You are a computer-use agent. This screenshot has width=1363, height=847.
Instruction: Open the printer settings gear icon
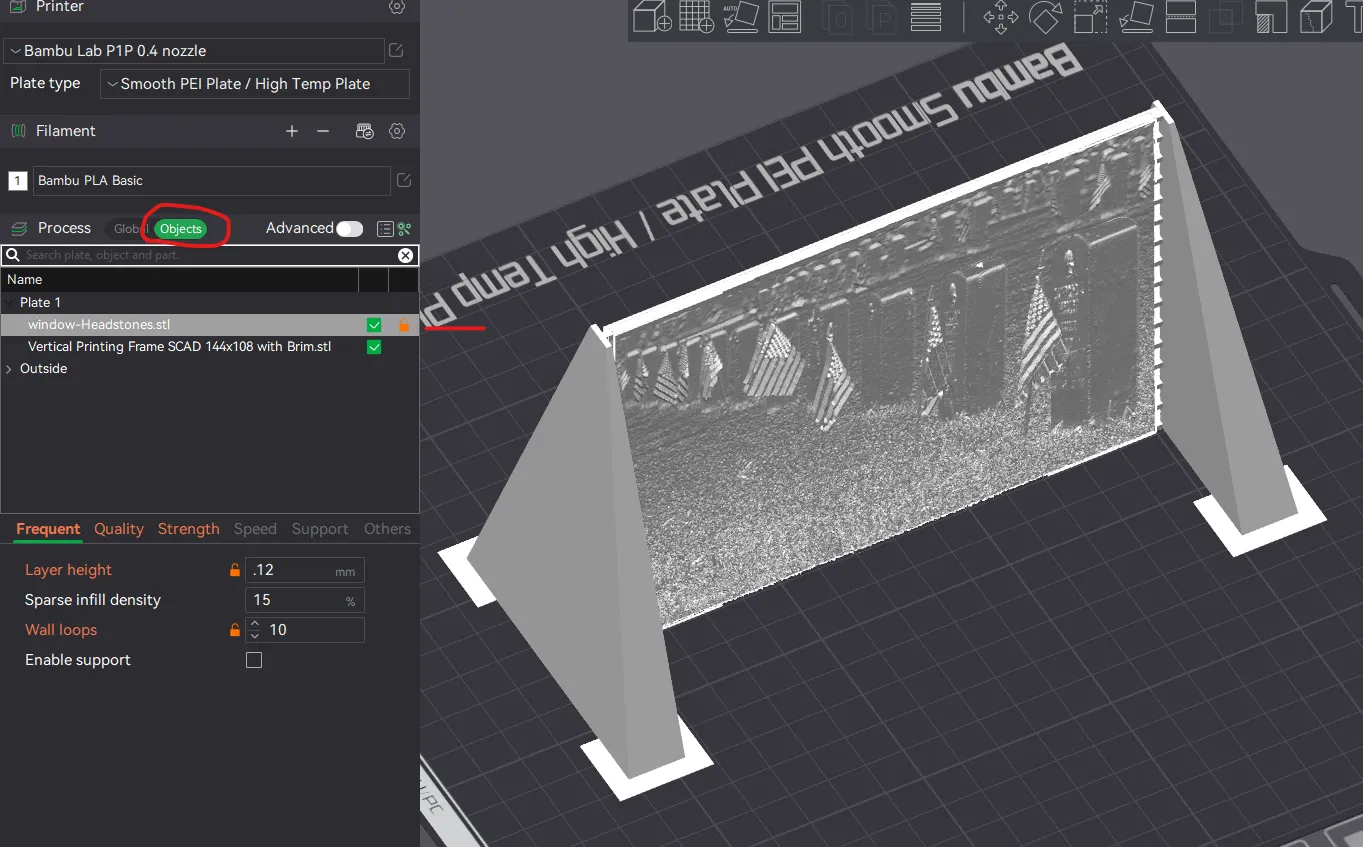tap(396, 7)
